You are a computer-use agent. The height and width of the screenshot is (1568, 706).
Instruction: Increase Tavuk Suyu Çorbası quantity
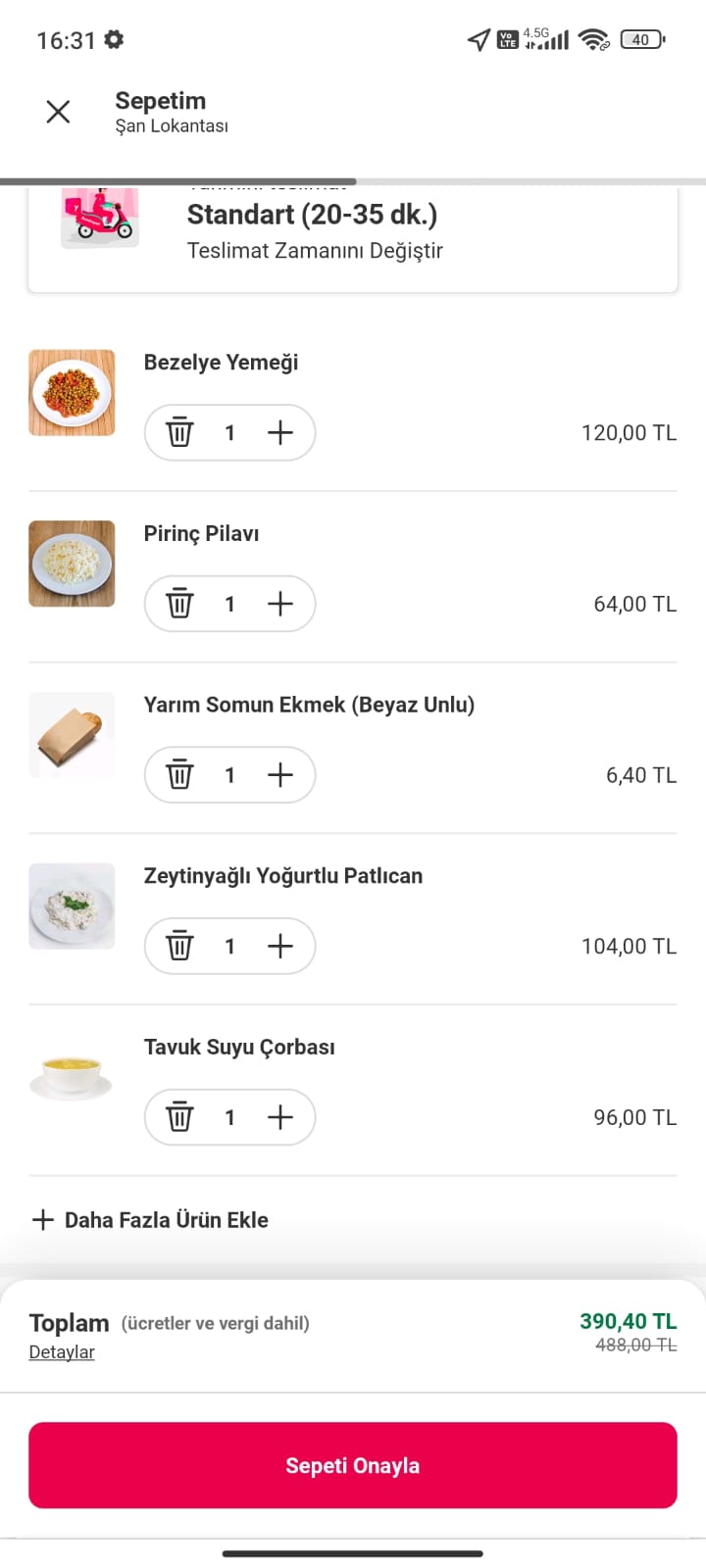click(x=280, y=1117)
